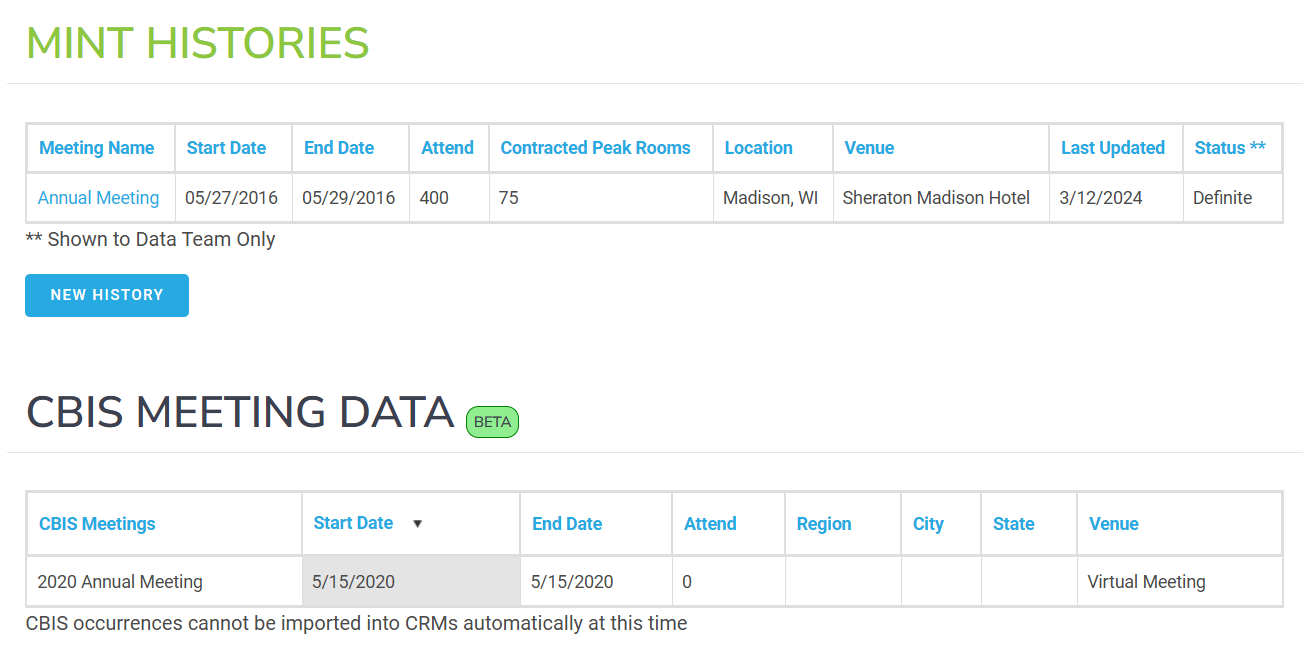Sort by Last Updated column

tap(1112, 148)
